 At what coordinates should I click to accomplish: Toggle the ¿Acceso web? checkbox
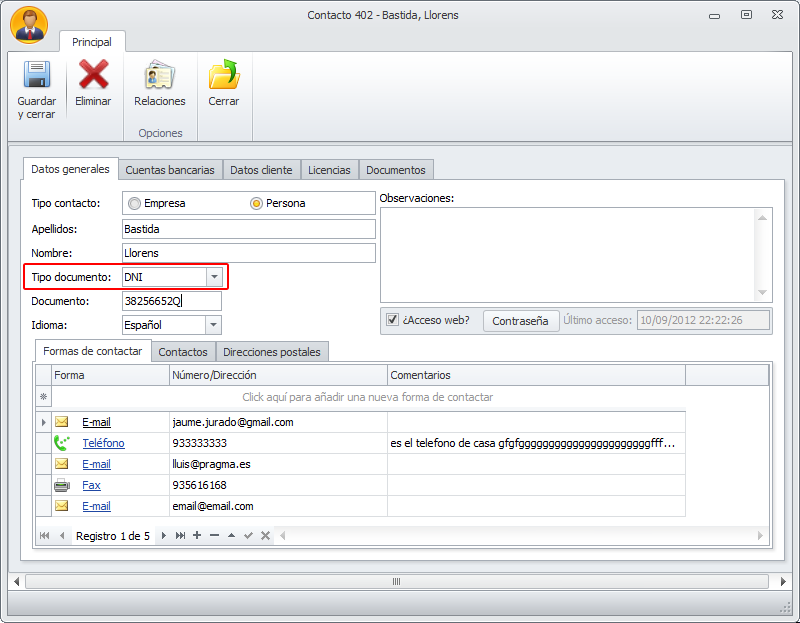click(392, 320)
